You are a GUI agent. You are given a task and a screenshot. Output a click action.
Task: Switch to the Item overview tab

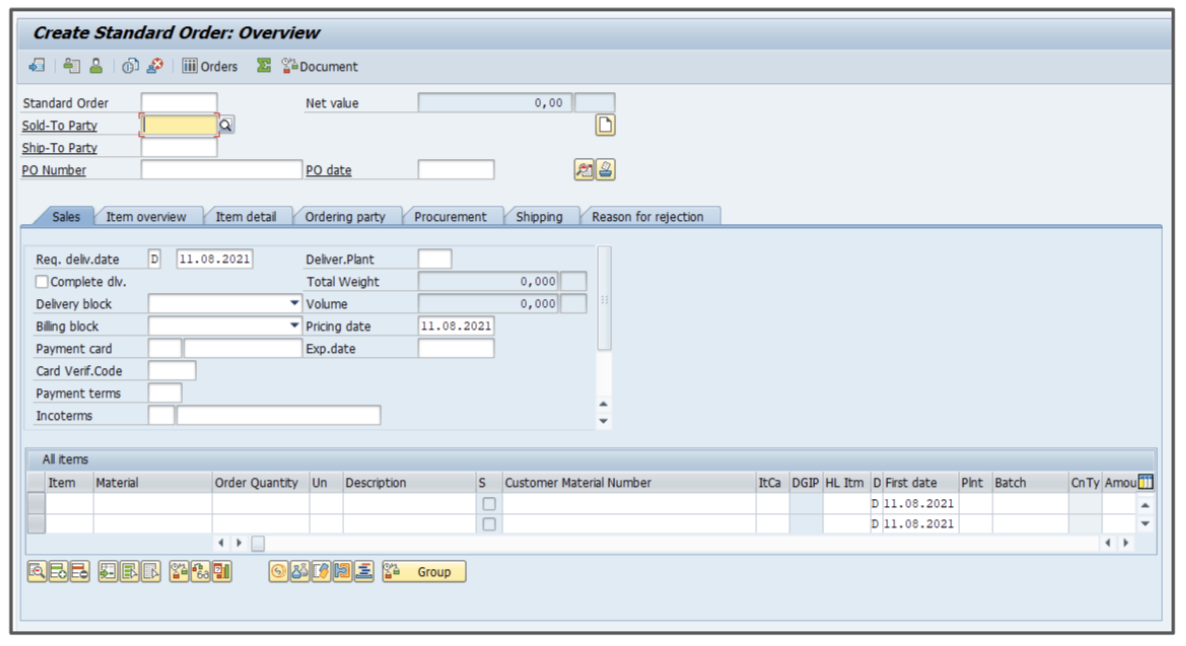point(146,217)
